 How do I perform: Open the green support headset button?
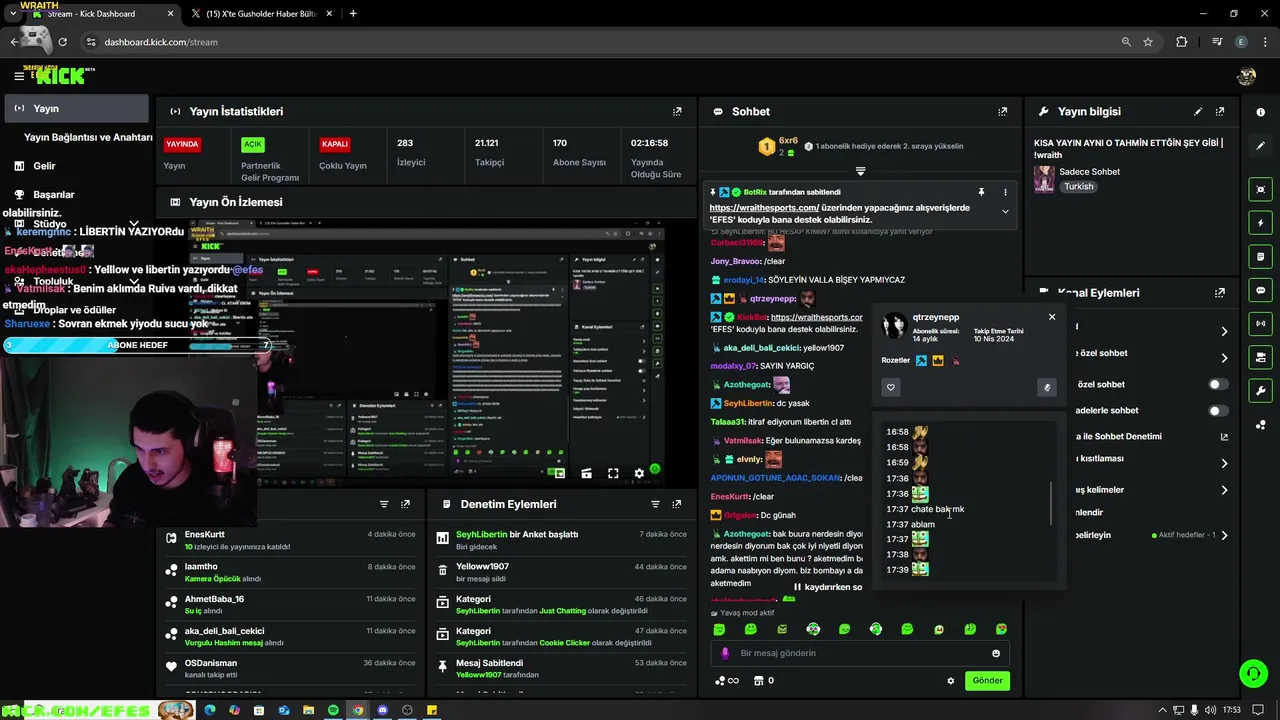point(1253,673)
